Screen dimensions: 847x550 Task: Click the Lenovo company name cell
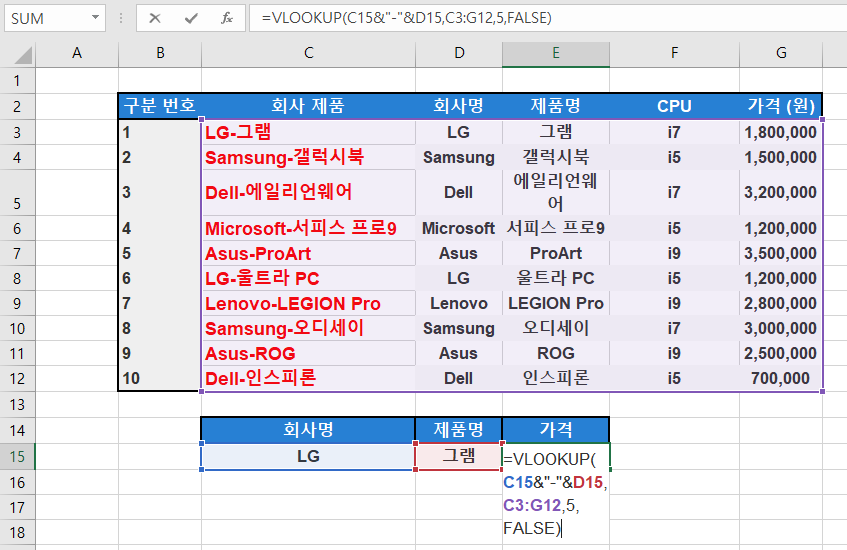point(459,303)
